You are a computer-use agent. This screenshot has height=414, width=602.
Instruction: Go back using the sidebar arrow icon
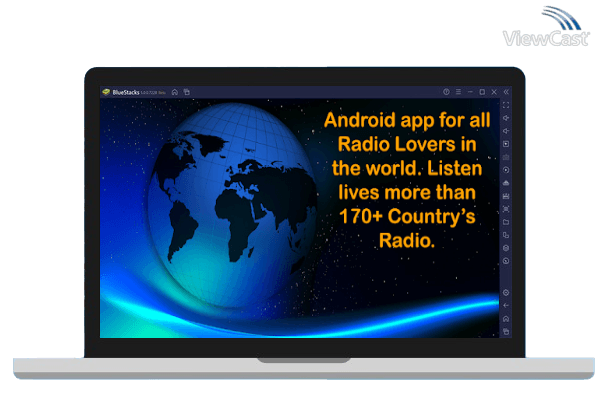[506, 306]
